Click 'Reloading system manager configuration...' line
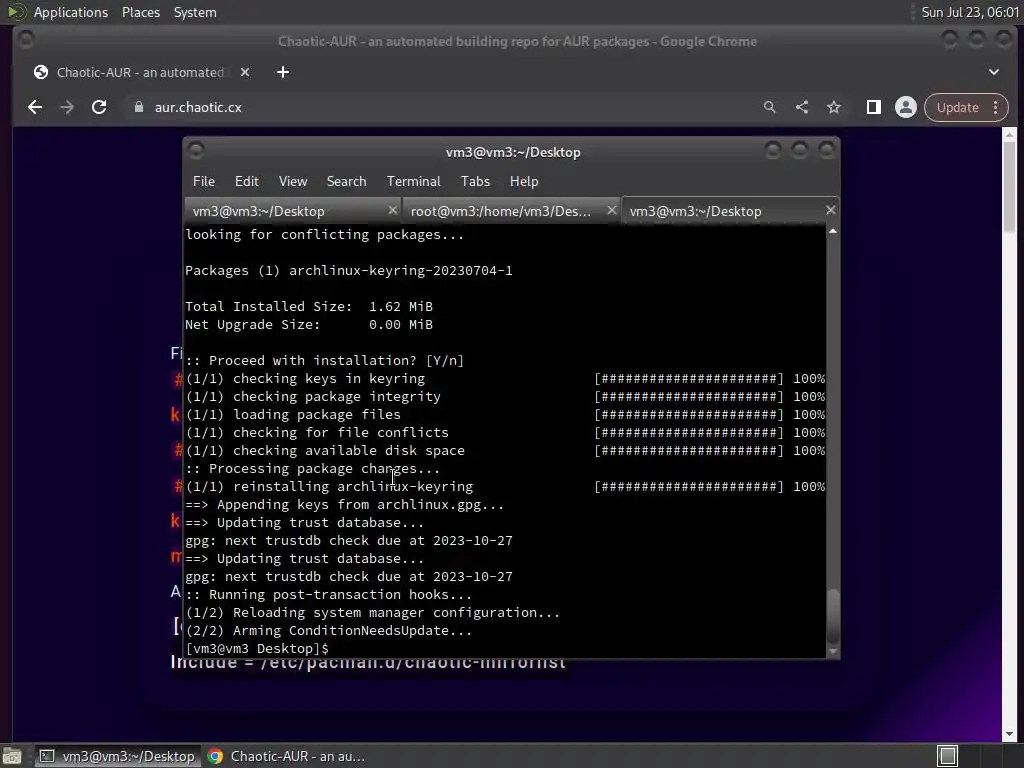This screenshot has height=768, width=1024. [372, 613]
